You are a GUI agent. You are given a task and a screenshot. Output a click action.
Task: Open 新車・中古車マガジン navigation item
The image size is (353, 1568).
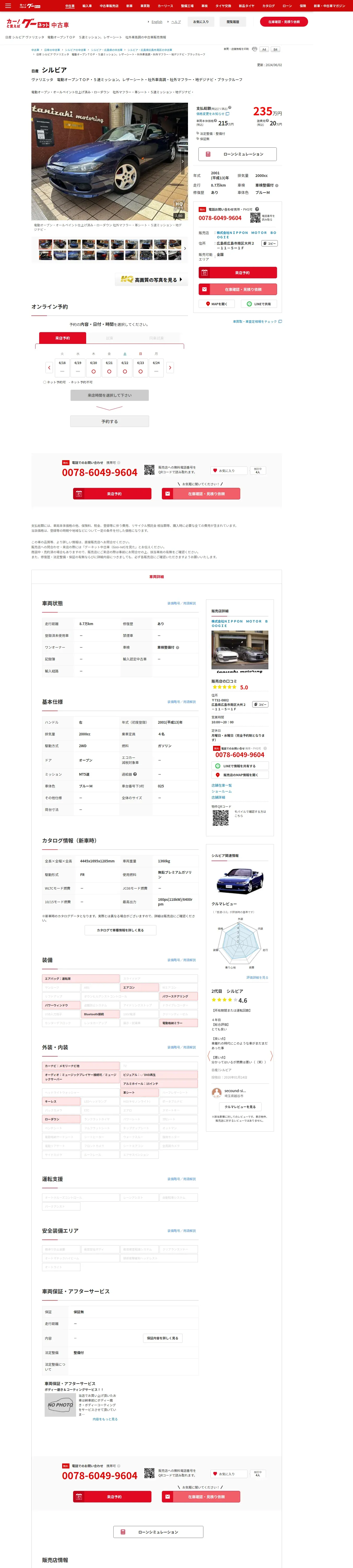point(329,5)
